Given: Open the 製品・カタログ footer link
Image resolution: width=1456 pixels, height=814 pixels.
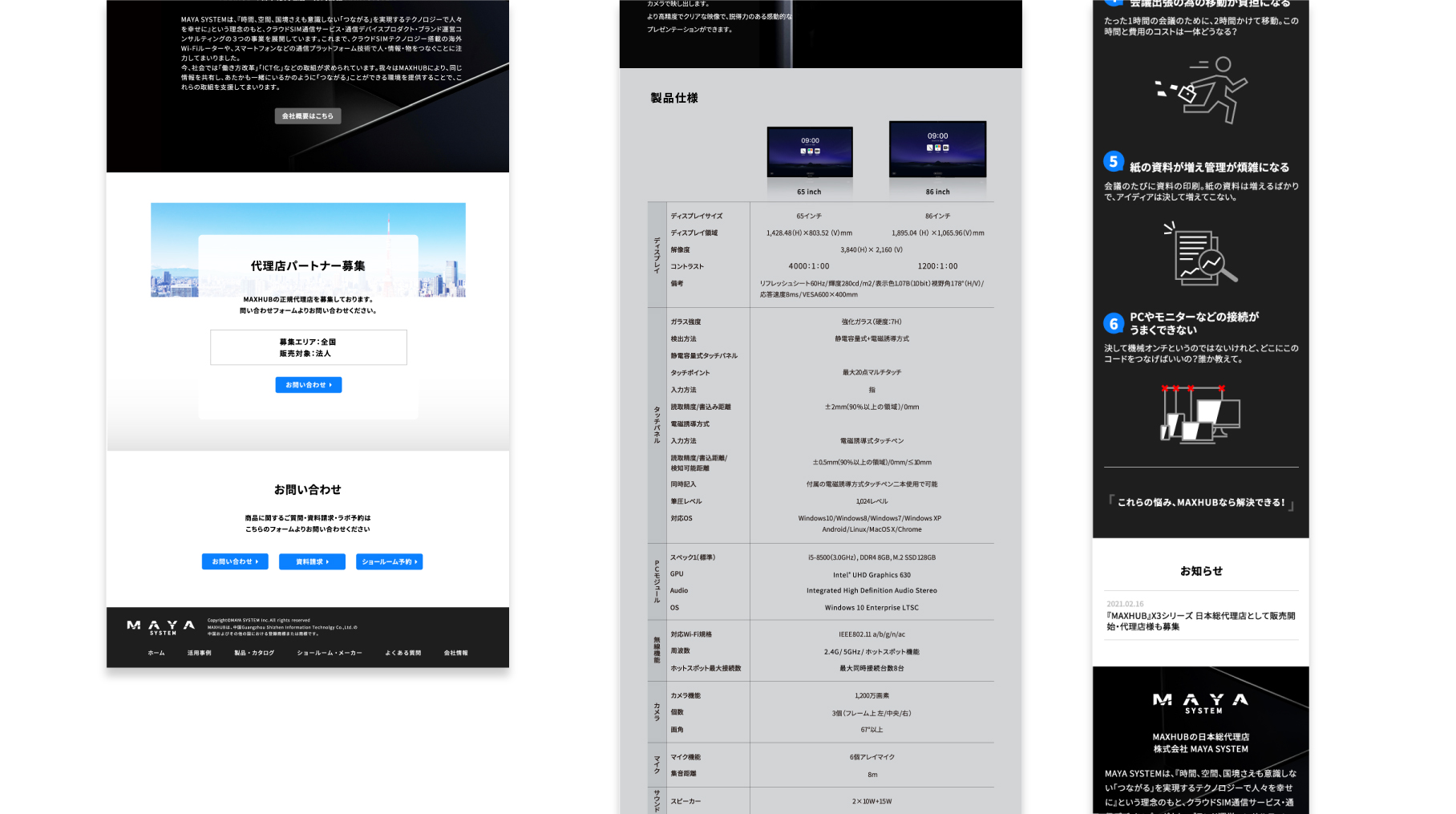Looking at the screenshot, I should click(254, 653).
